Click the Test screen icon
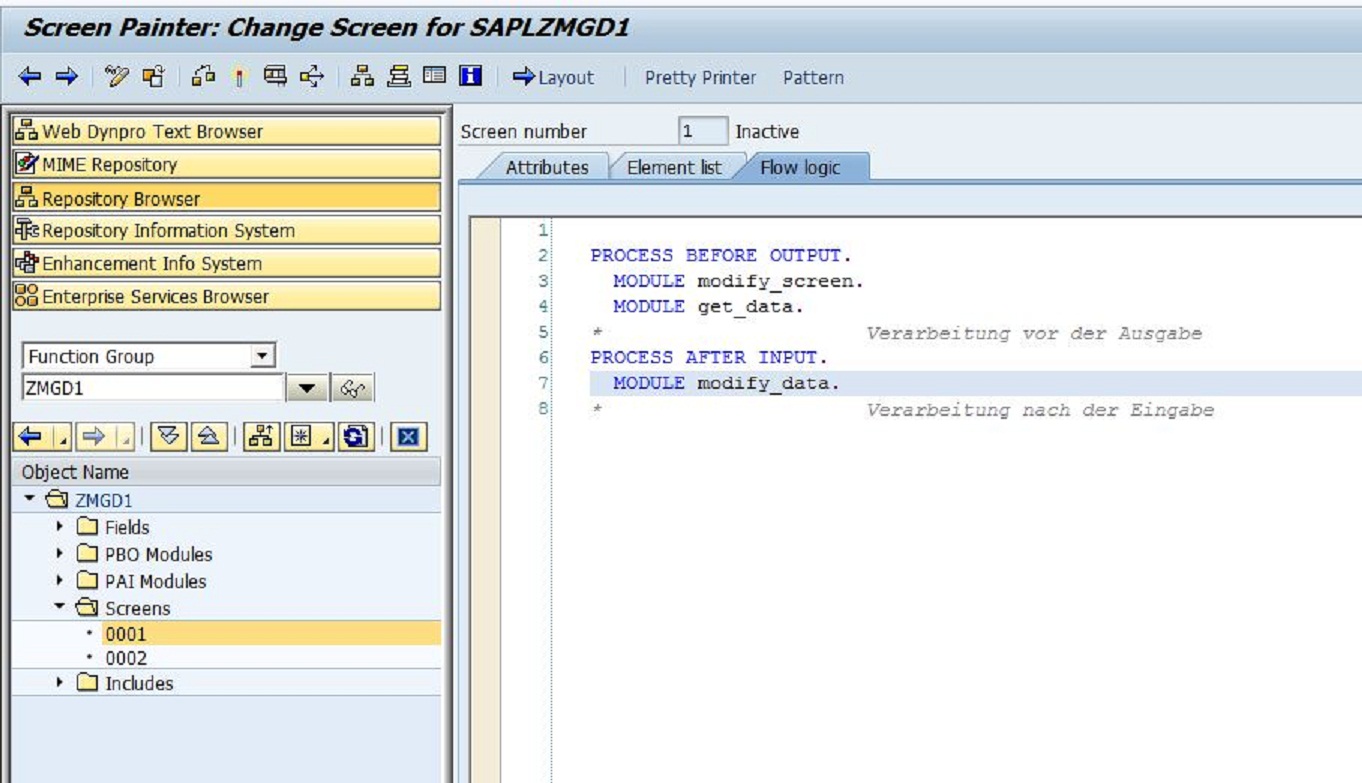1362x783 pixels. pos(275,76)
